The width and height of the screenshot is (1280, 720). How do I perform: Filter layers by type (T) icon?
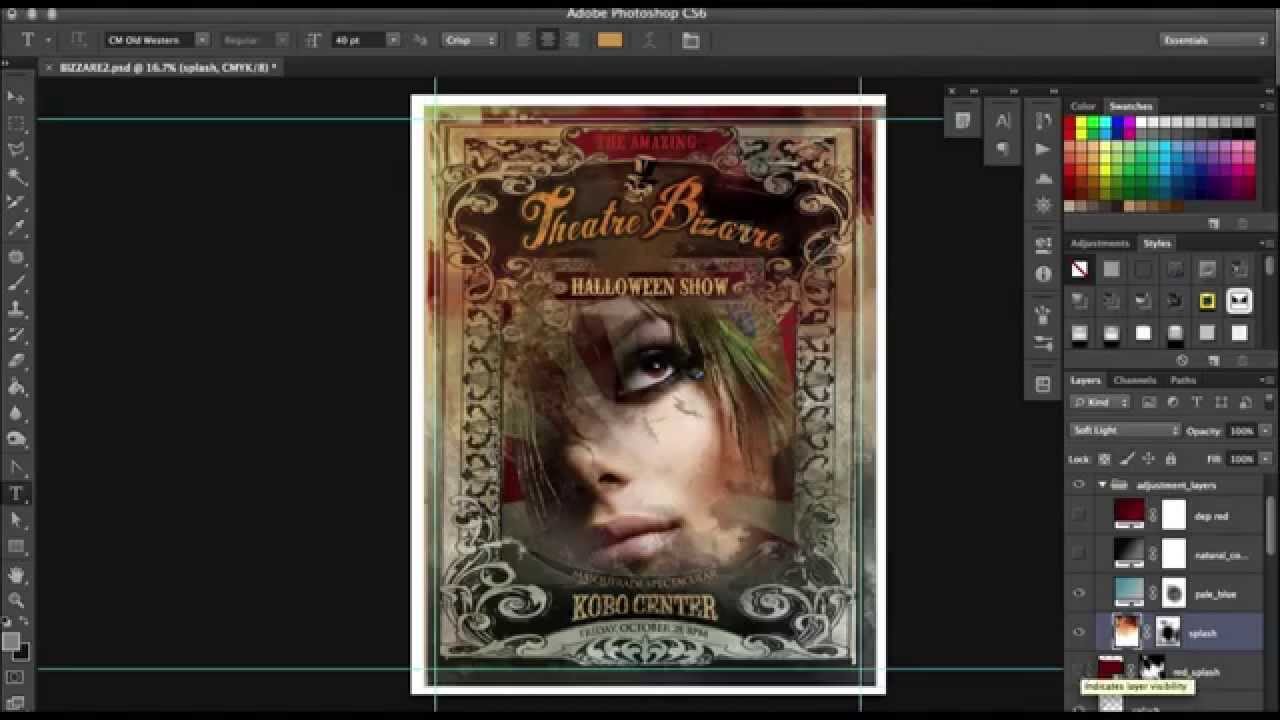tap(1197, 402)
